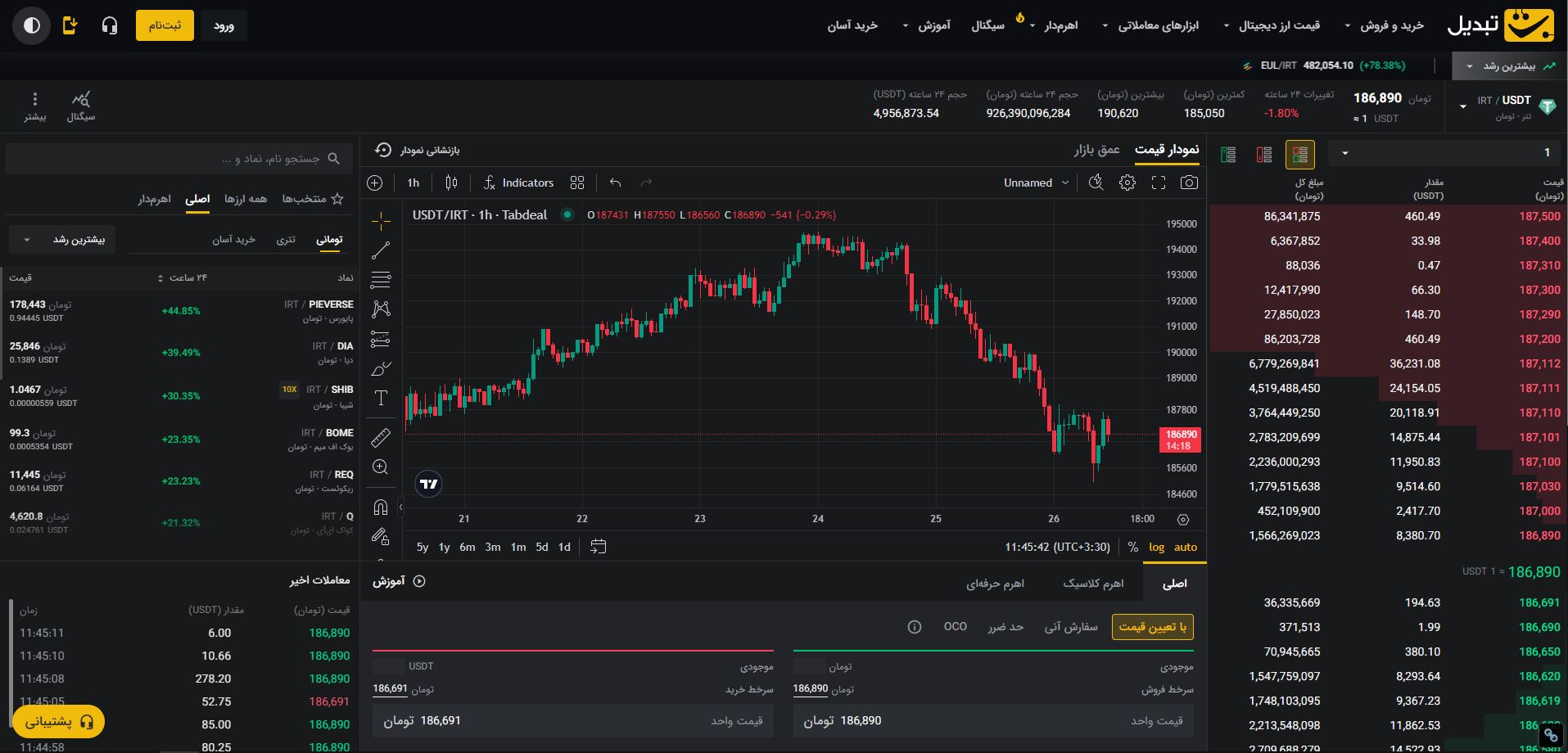Show only sell orders in order book
Viewport: 1568px width, 753px height.
1263,154
